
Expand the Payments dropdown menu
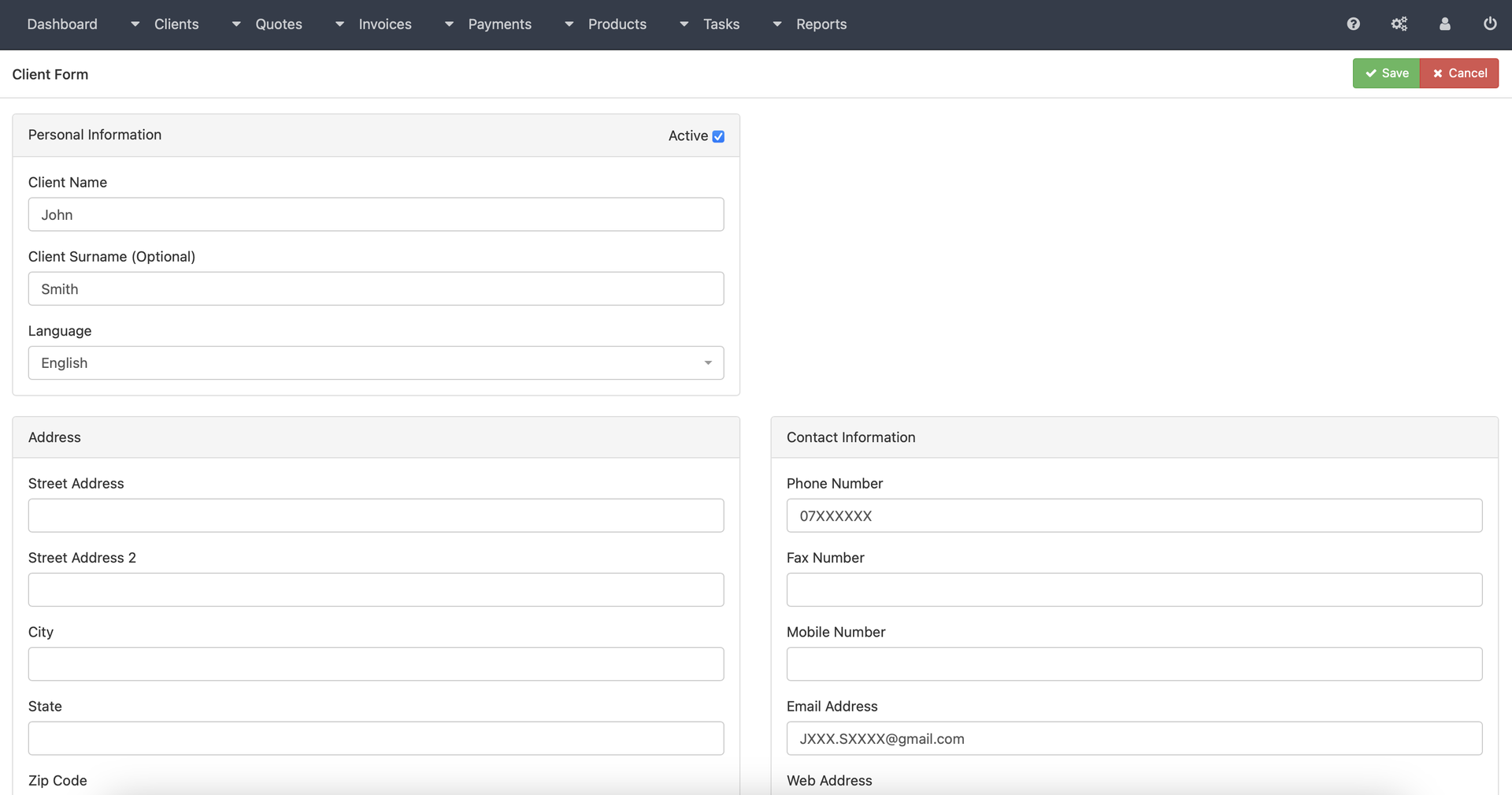click(488, 24)
